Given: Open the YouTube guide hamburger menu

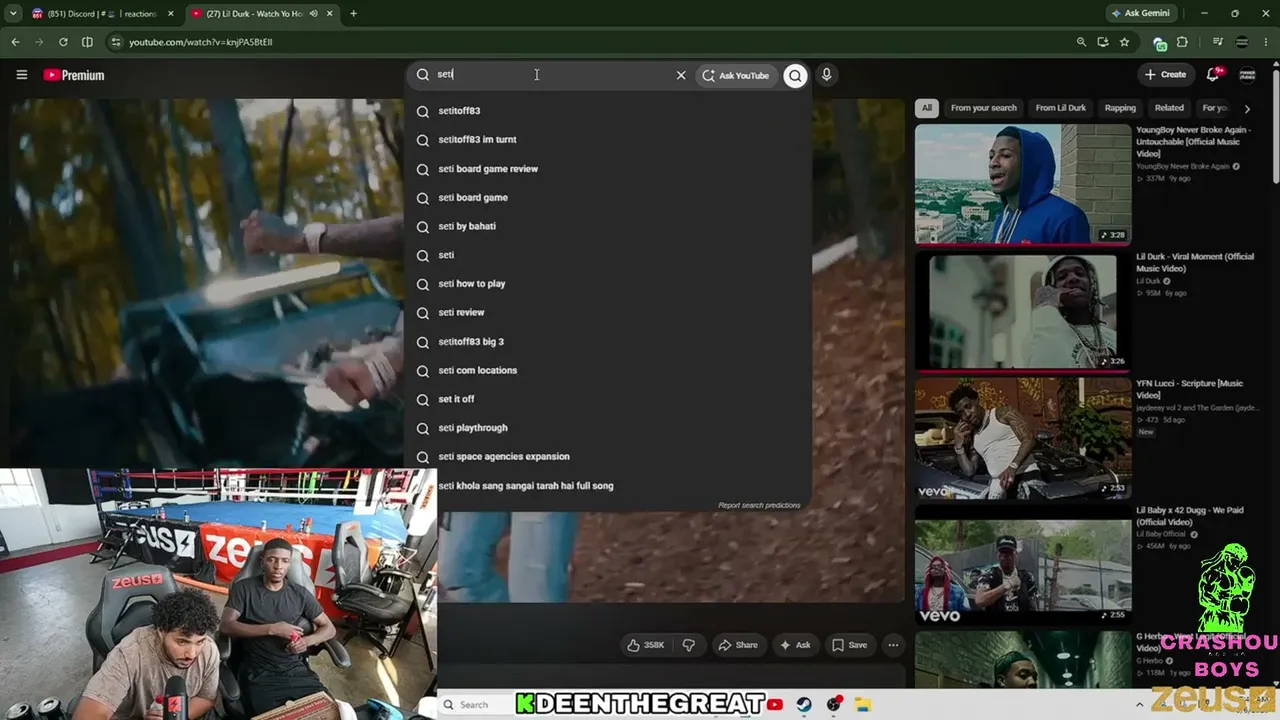Looking at the screenshot, I should pos(22,75).
